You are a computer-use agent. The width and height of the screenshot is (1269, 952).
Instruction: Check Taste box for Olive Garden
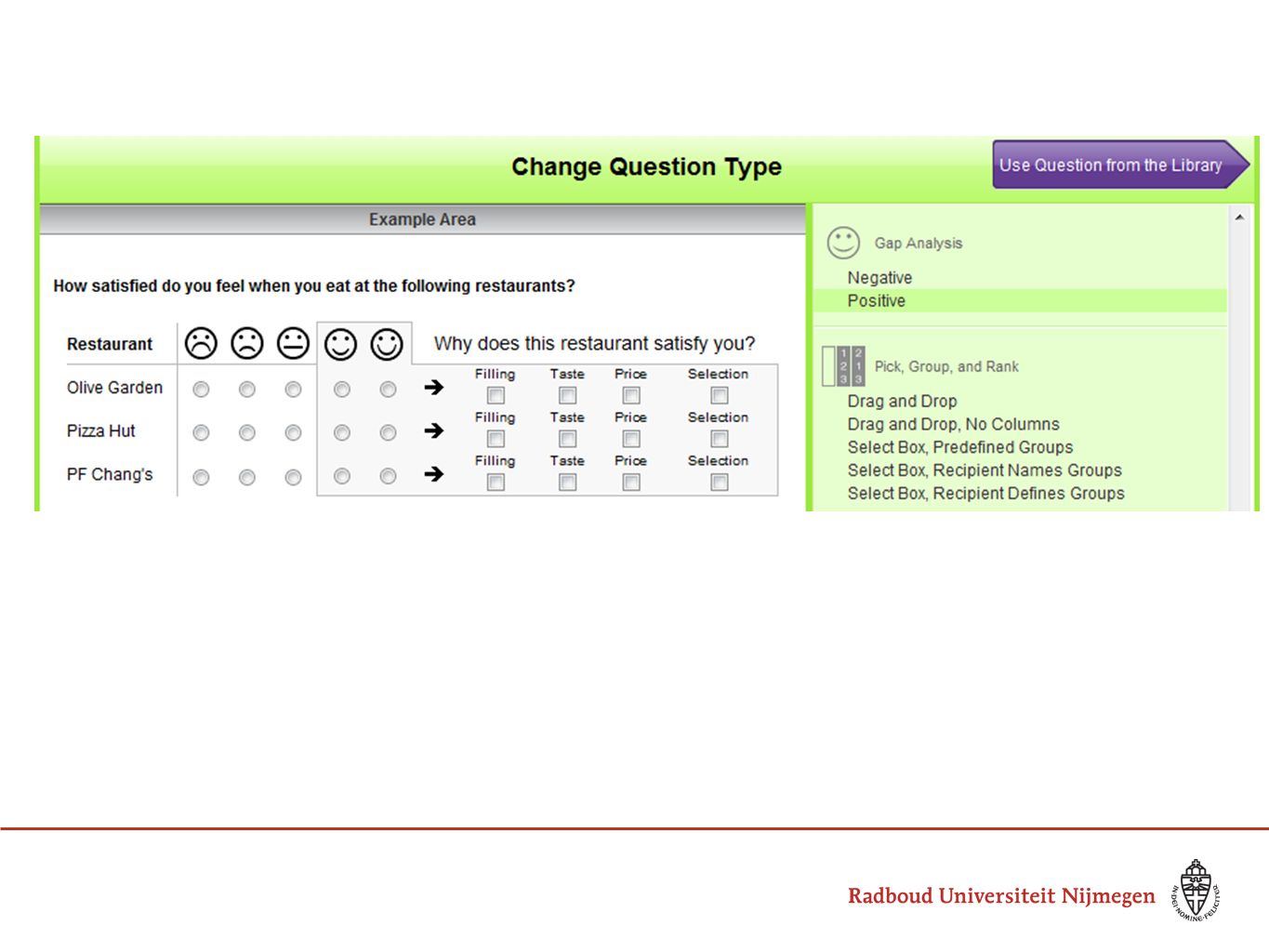point(567,395)
